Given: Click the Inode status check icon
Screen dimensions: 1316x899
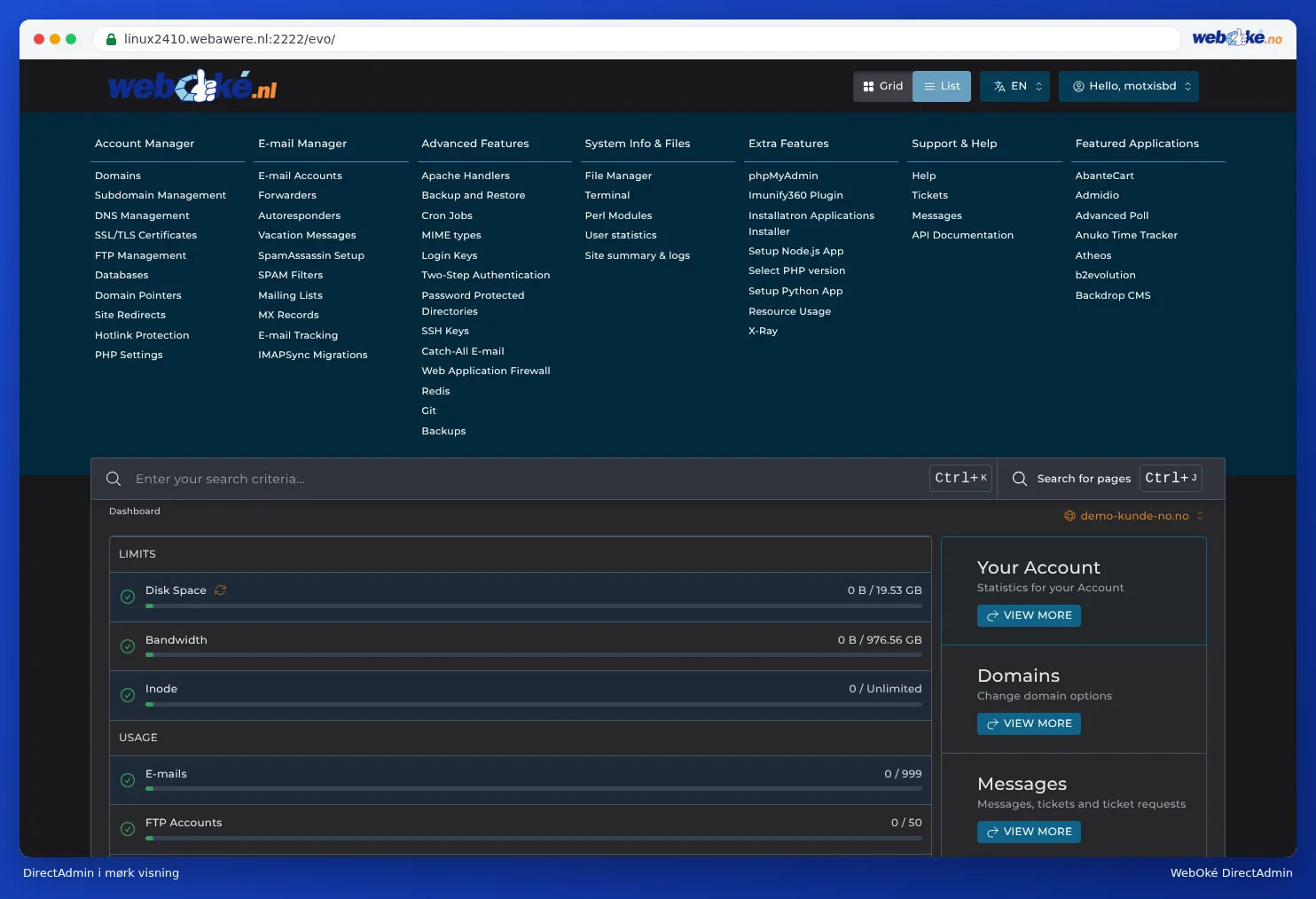Looking at the screenshot, I should click(x=128, y=695).
